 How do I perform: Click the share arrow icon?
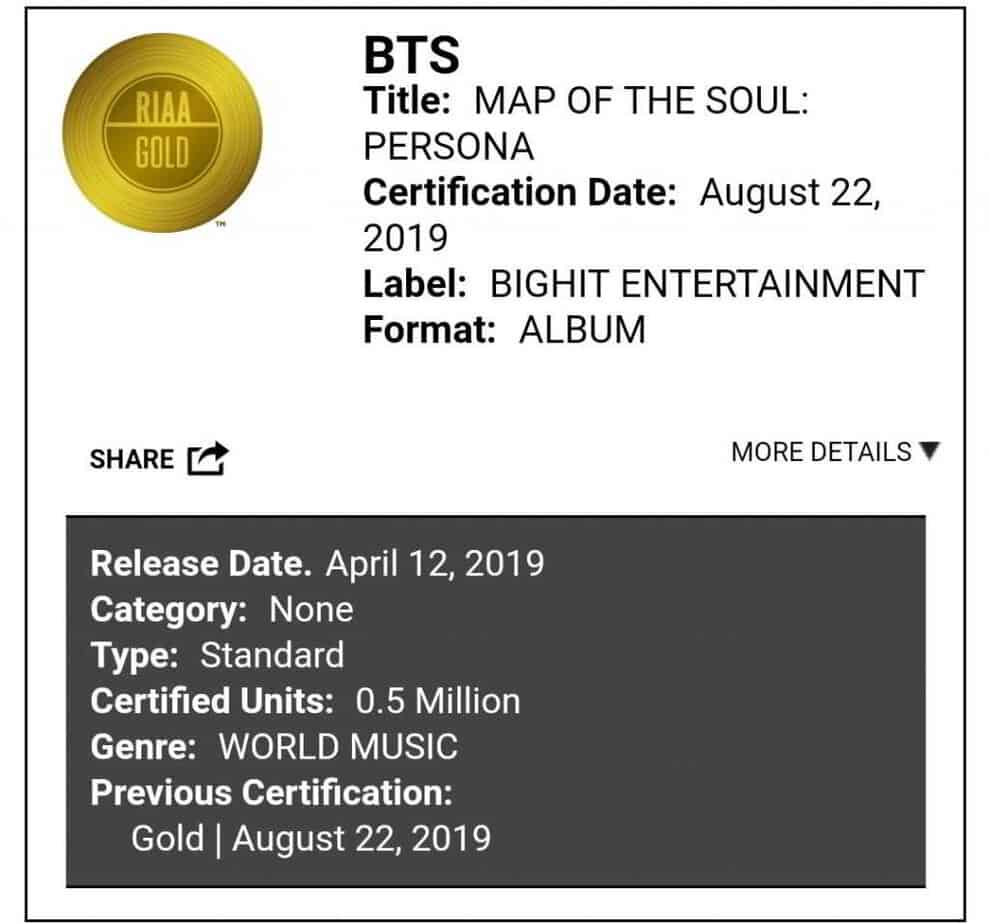point(208,459)
